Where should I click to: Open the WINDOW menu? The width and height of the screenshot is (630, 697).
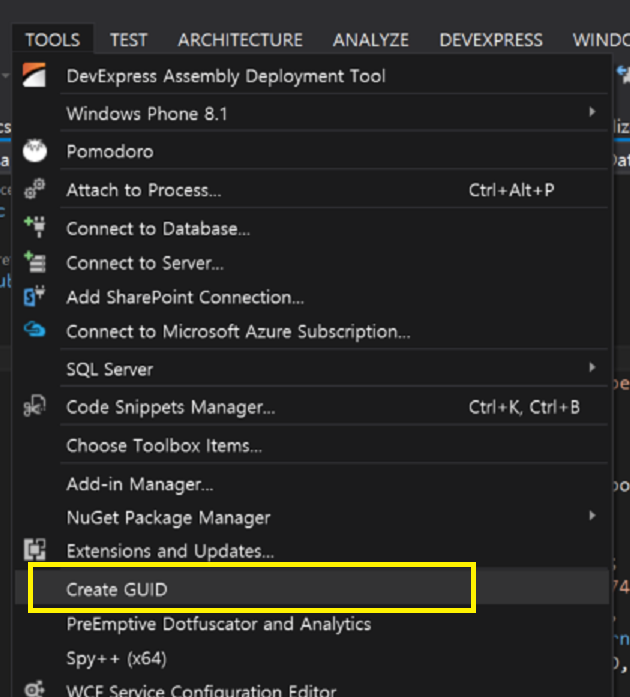(601, 40)
